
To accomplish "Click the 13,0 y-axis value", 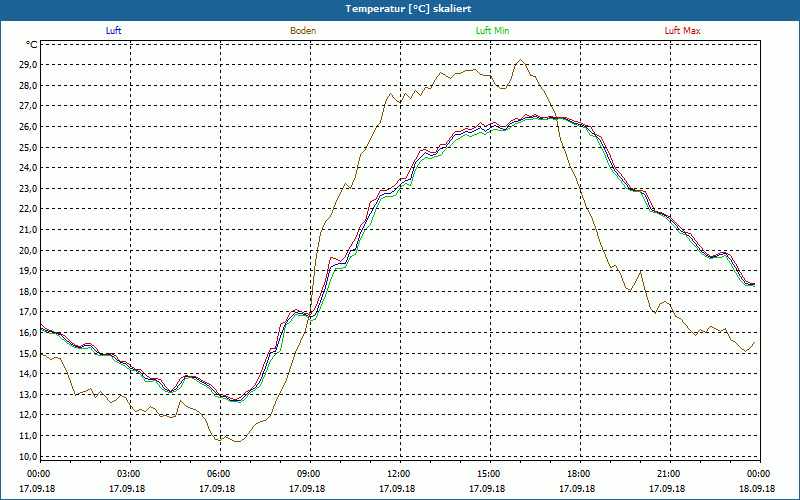I will click(x=28, y=395).
